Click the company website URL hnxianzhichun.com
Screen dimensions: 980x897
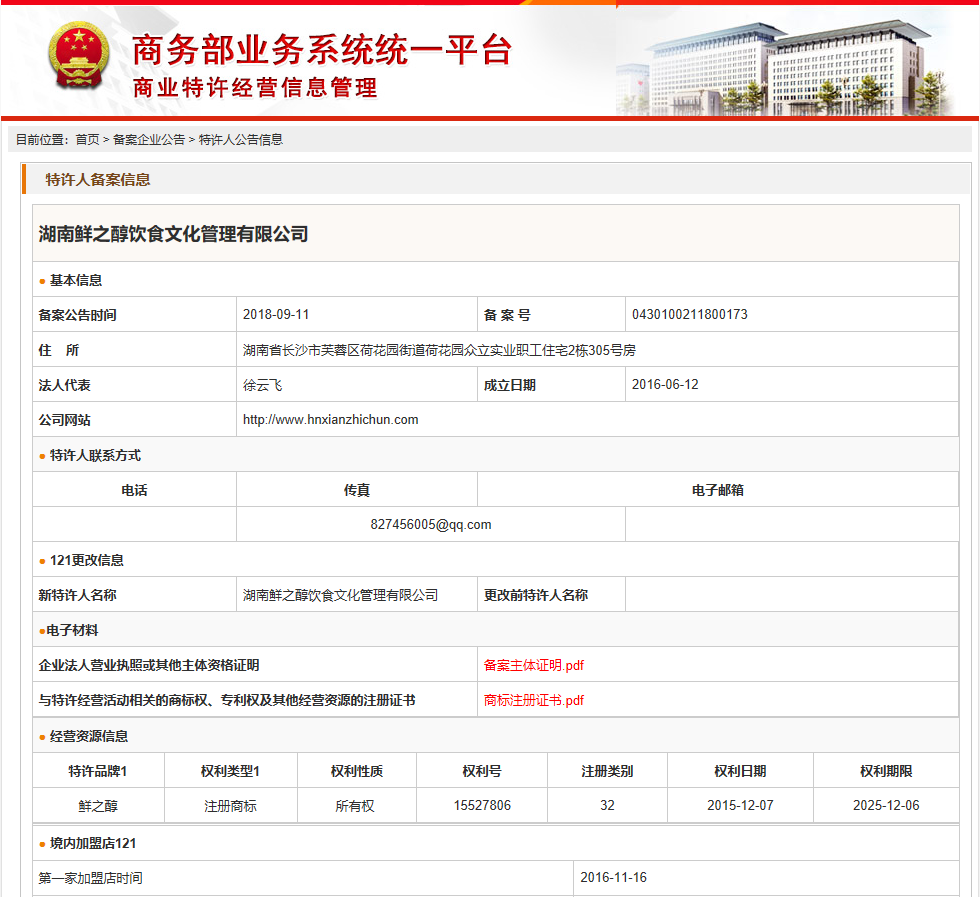(330, 420)
